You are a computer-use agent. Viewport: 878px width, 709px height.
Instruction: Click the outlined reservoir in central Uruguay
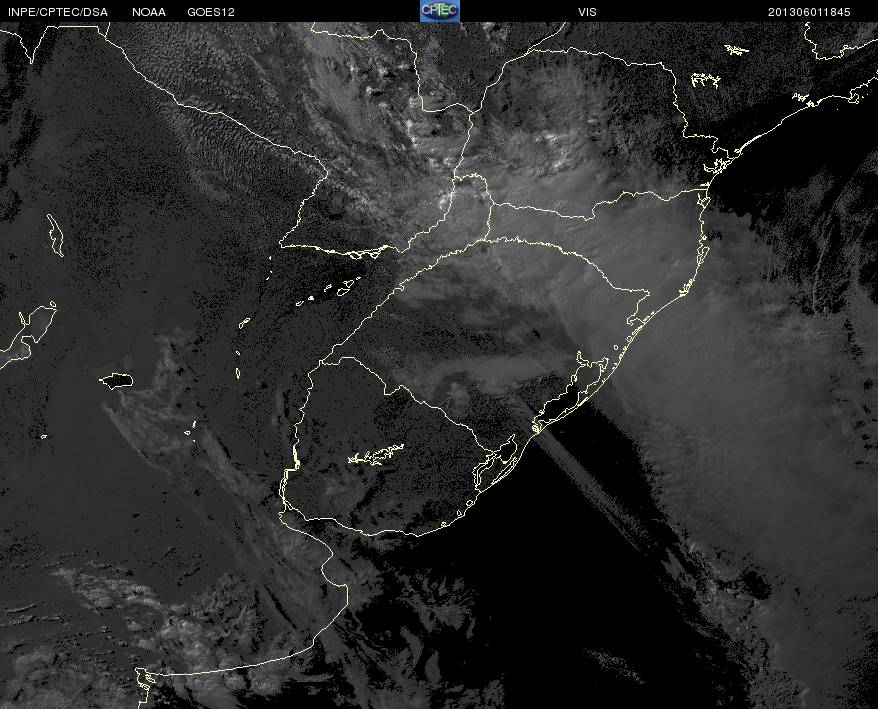pos(376,454)
